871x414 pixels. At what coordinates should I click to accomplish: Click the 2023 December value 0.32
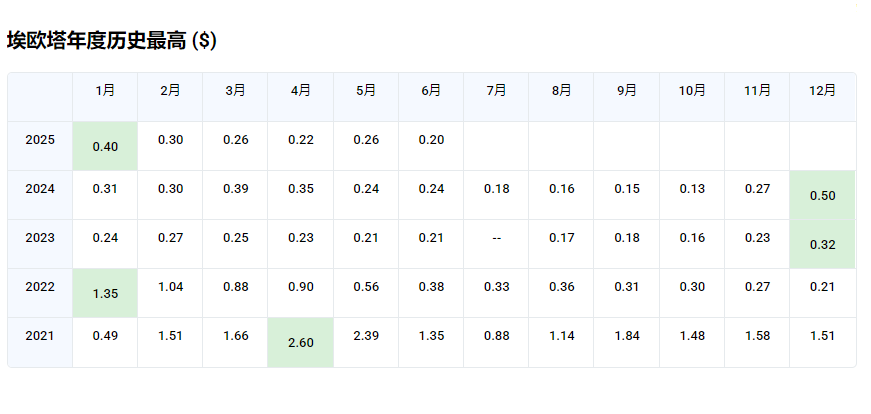tap(822, 245)
